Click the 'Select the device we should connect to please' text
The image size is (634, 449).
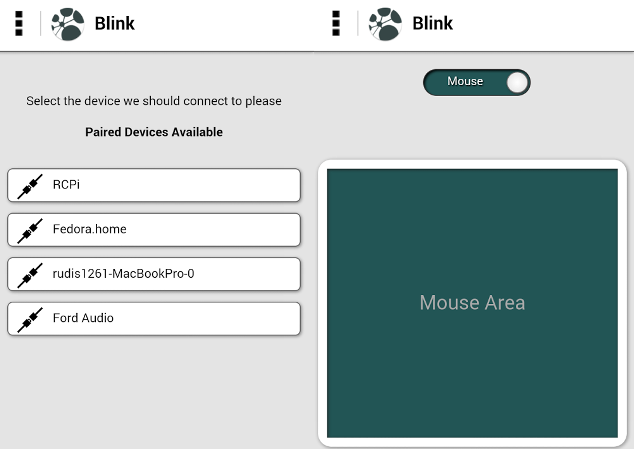pyautogui.click(x=154, y=101)
